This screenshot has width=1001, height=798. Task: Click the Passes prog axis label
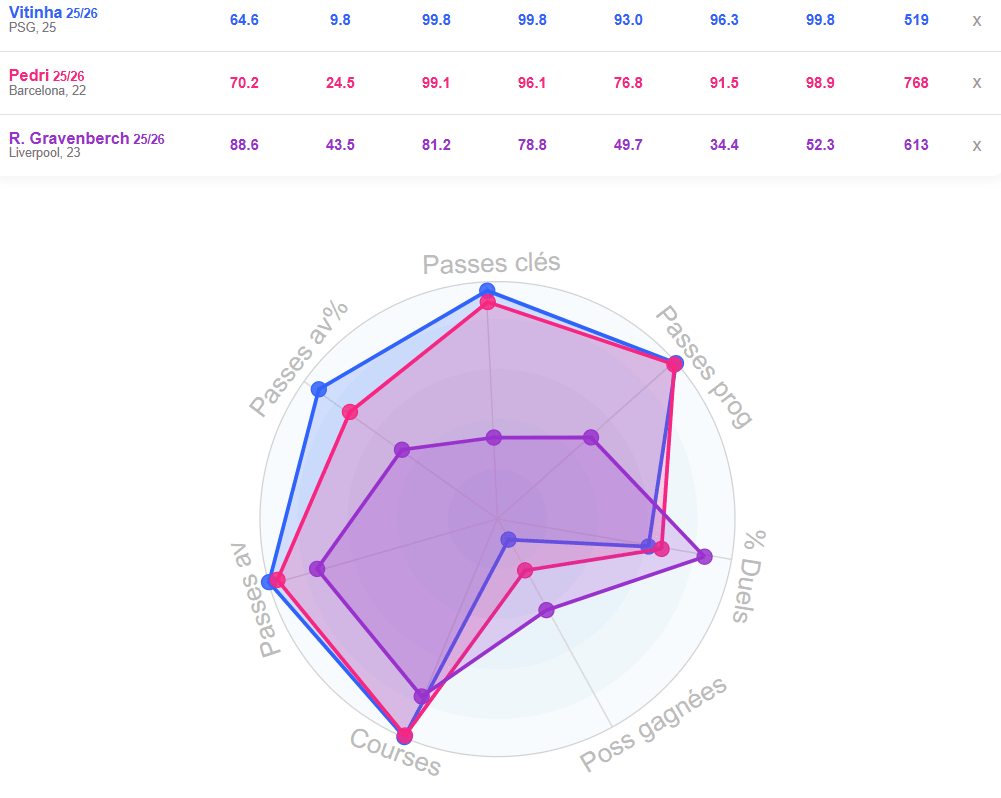pyautogui.click(x=703, y=366)
